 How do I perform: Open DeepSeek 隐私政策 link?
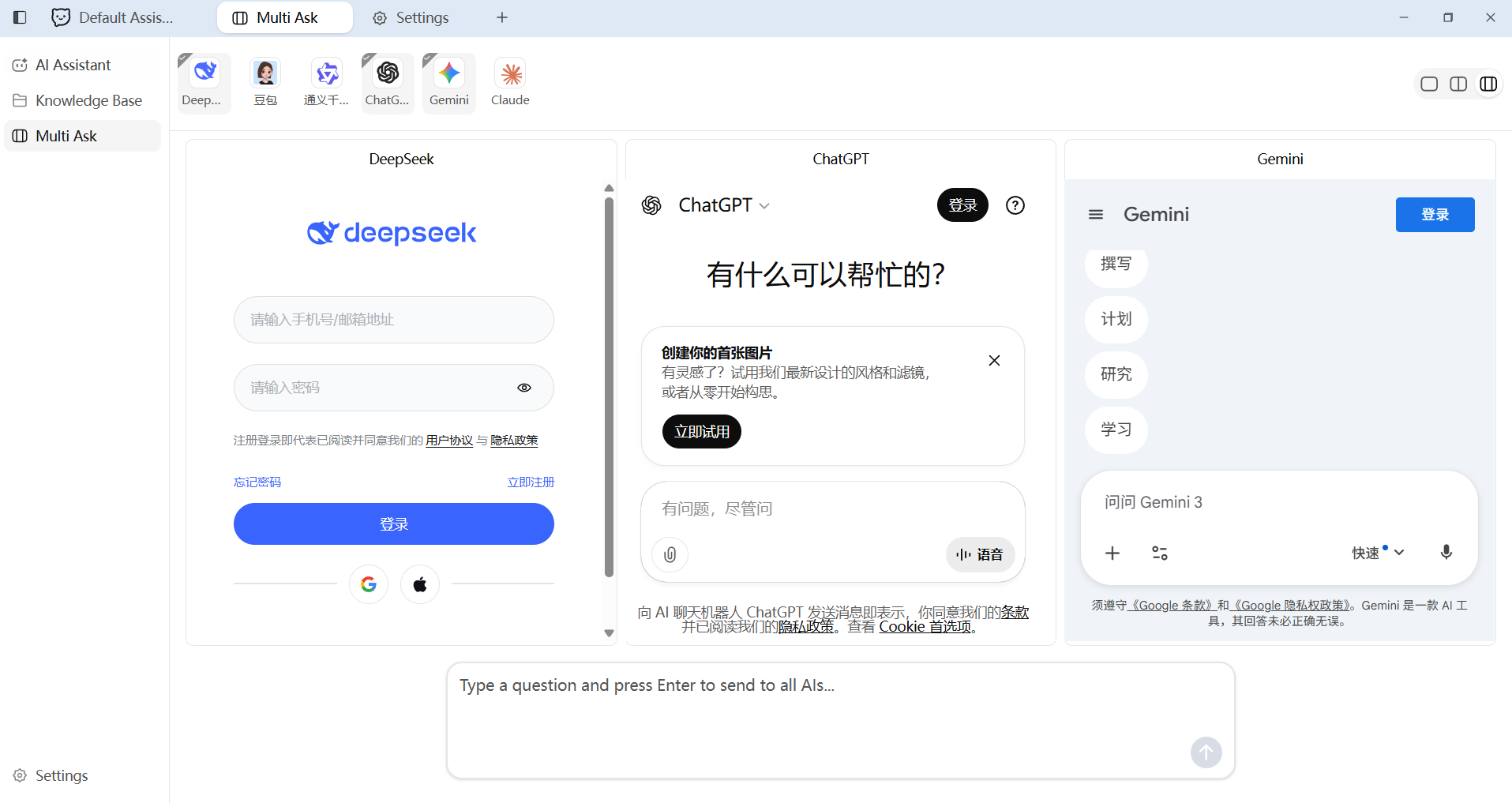point(514,441)
